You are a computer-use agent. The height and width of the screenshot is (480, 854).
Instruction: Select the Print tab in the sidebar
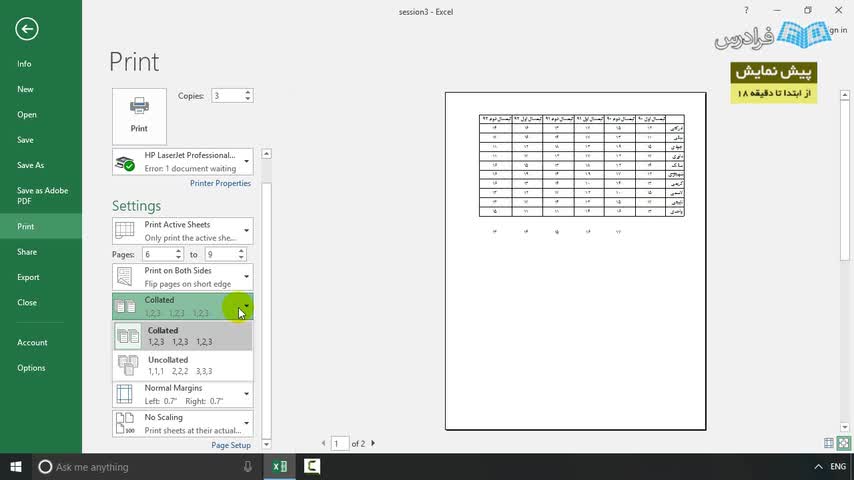pos(41,226)
